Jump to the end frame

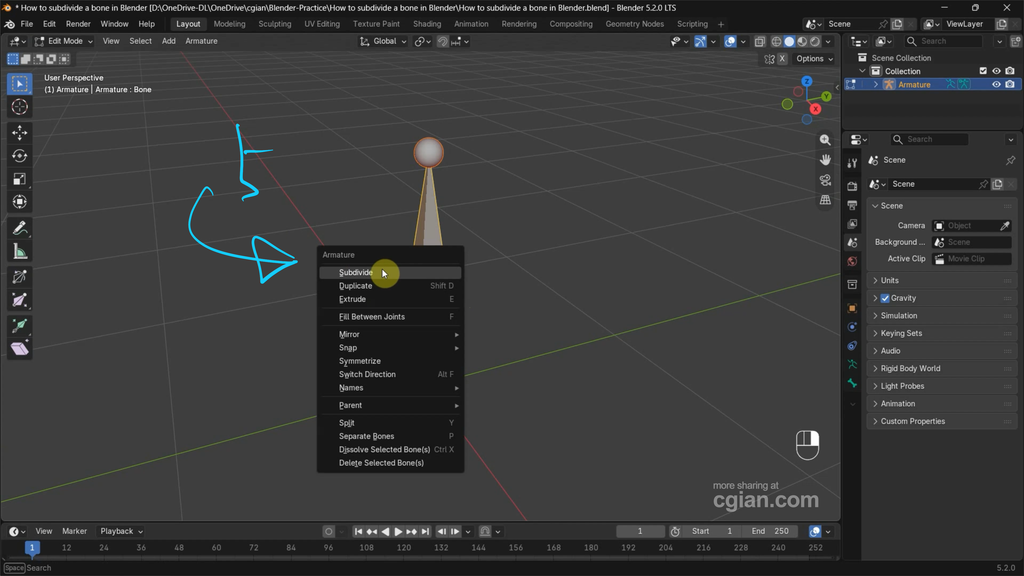click(x=425, y=532)
